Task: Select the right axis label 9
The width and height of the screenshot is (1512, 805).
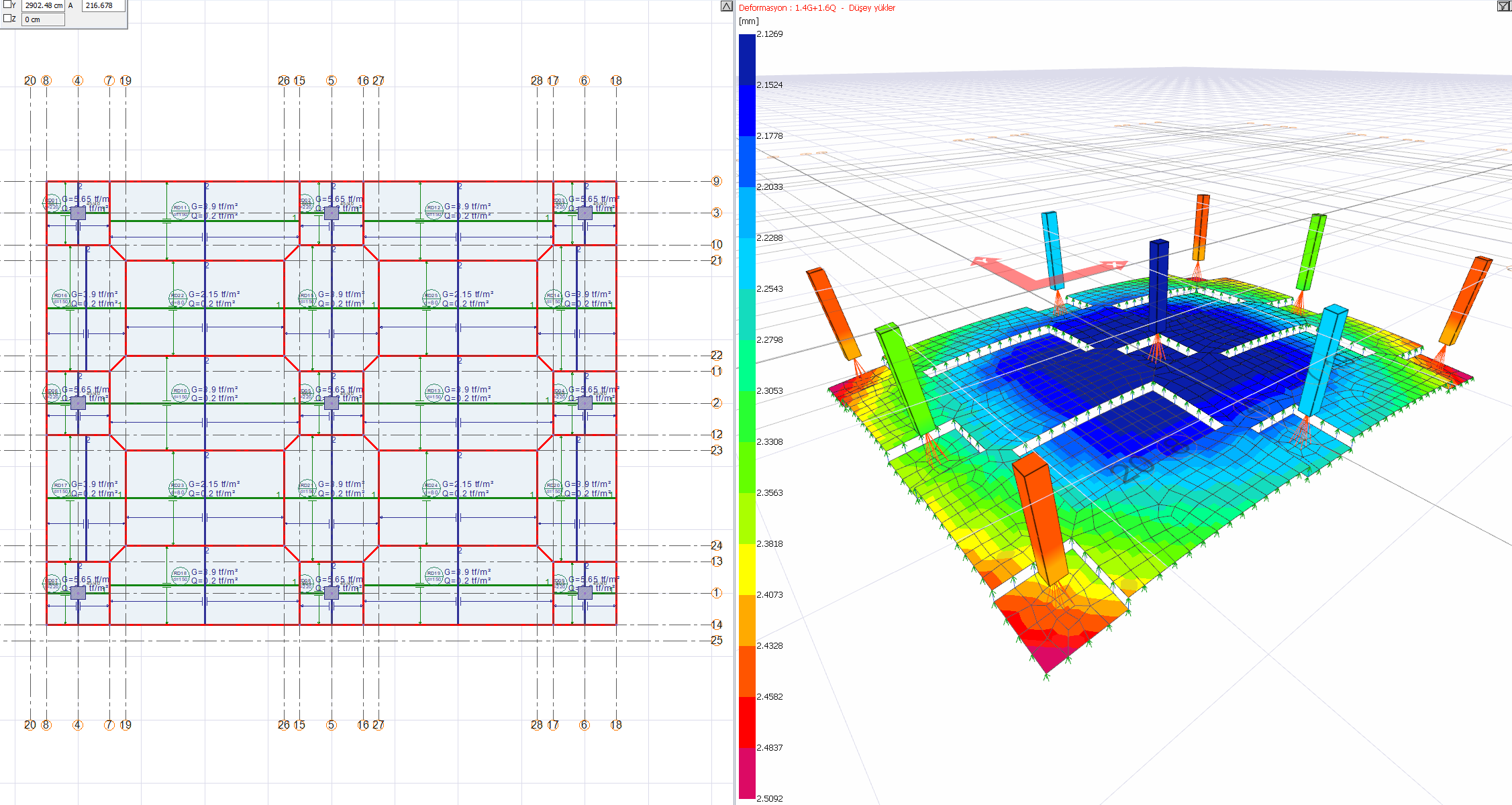Action: pos(717,181)
